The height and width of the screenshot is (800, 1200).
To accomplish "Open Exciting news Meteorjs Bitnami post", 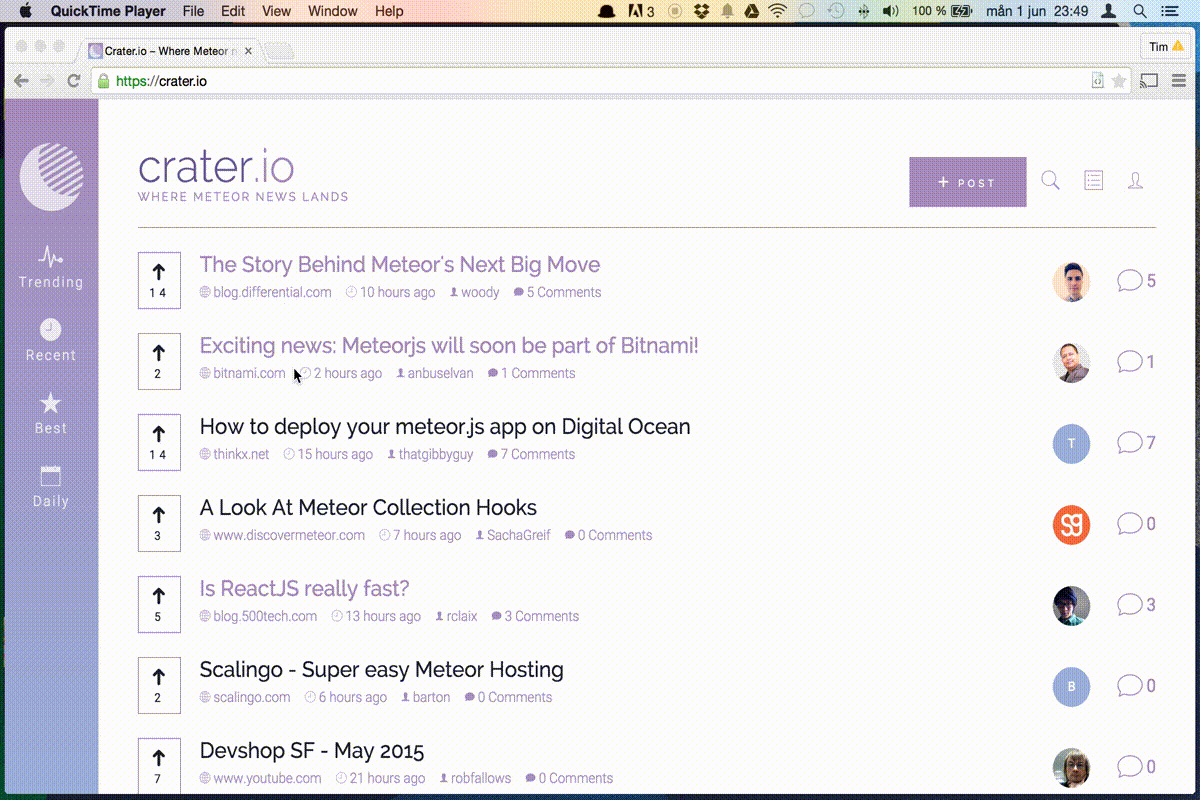I will (x=449, y=346).
